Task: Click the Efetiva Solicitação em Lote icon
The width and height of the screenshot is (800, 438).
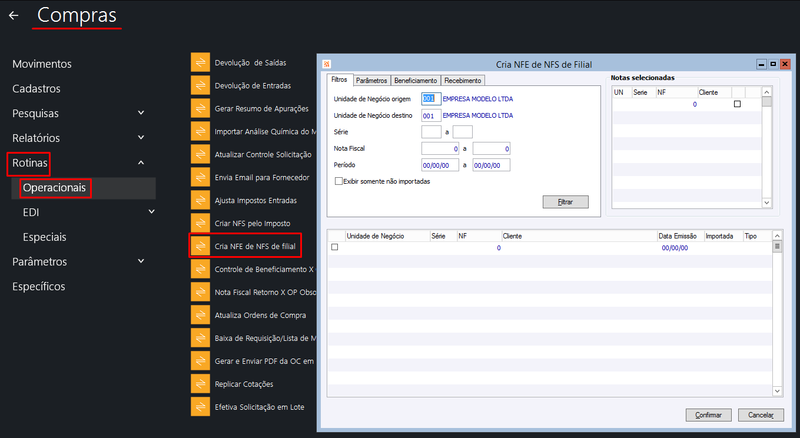Action: (x=201, y=407)
